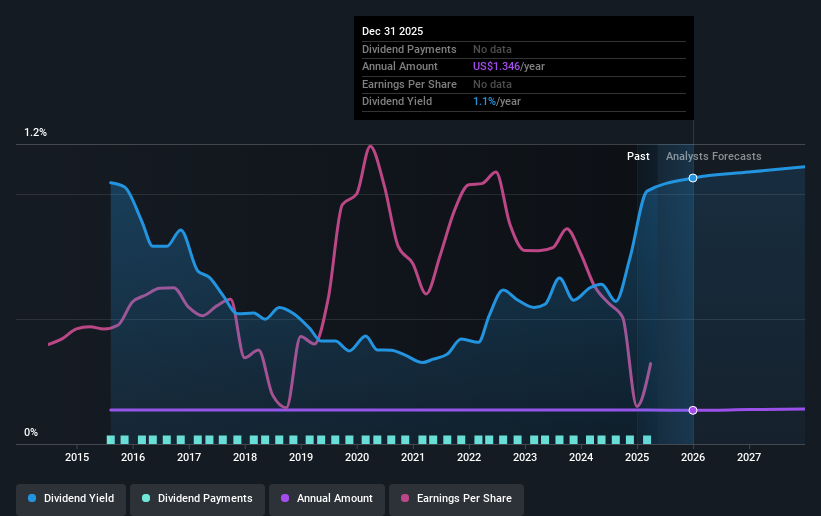Click the first dividend payment square in 2015
This screenshot has height=516, width=821.
[x=110, y=440]
